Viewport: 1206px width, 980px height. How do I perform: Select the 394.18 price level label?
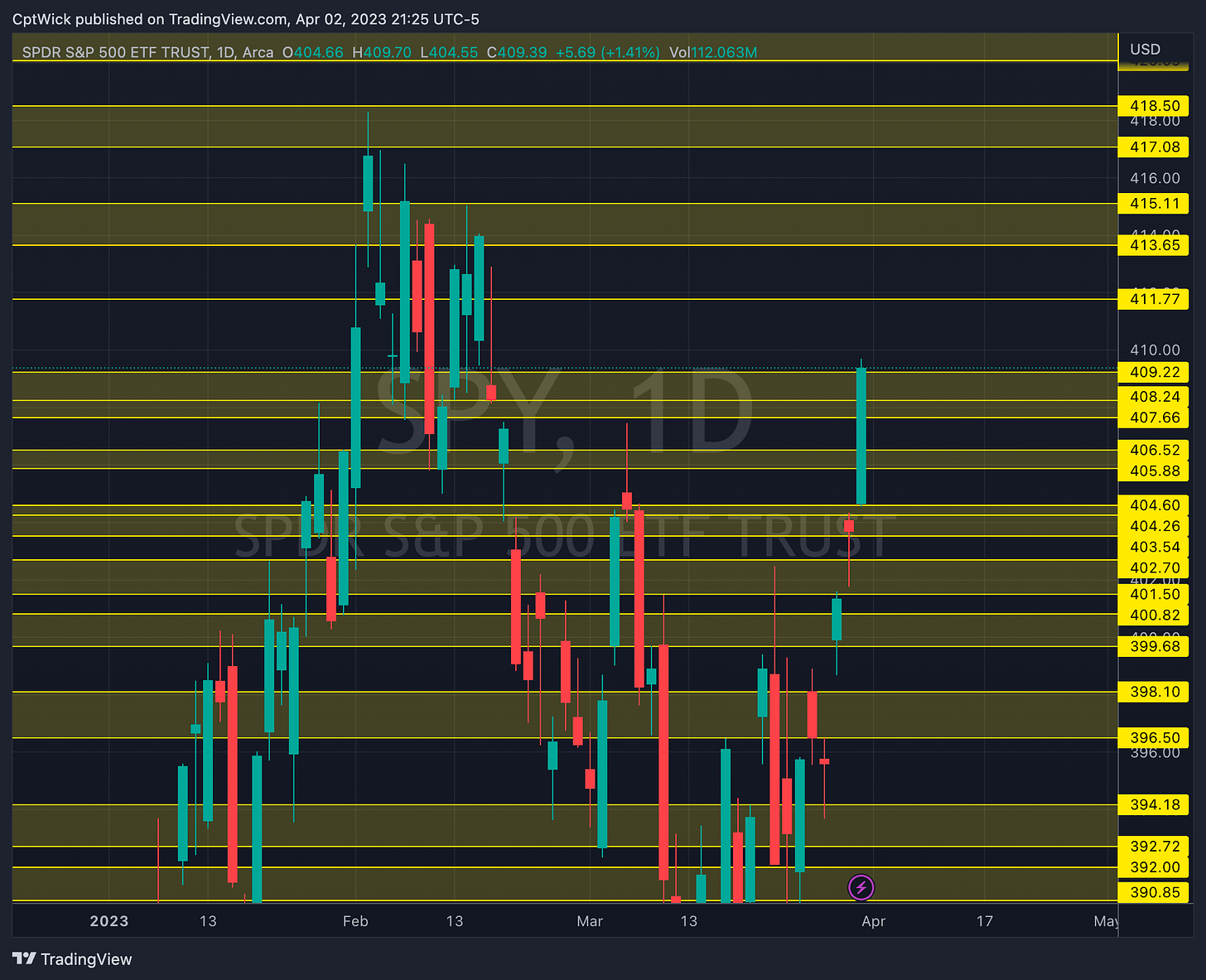pyautogui.click(x=1154, y=804)
